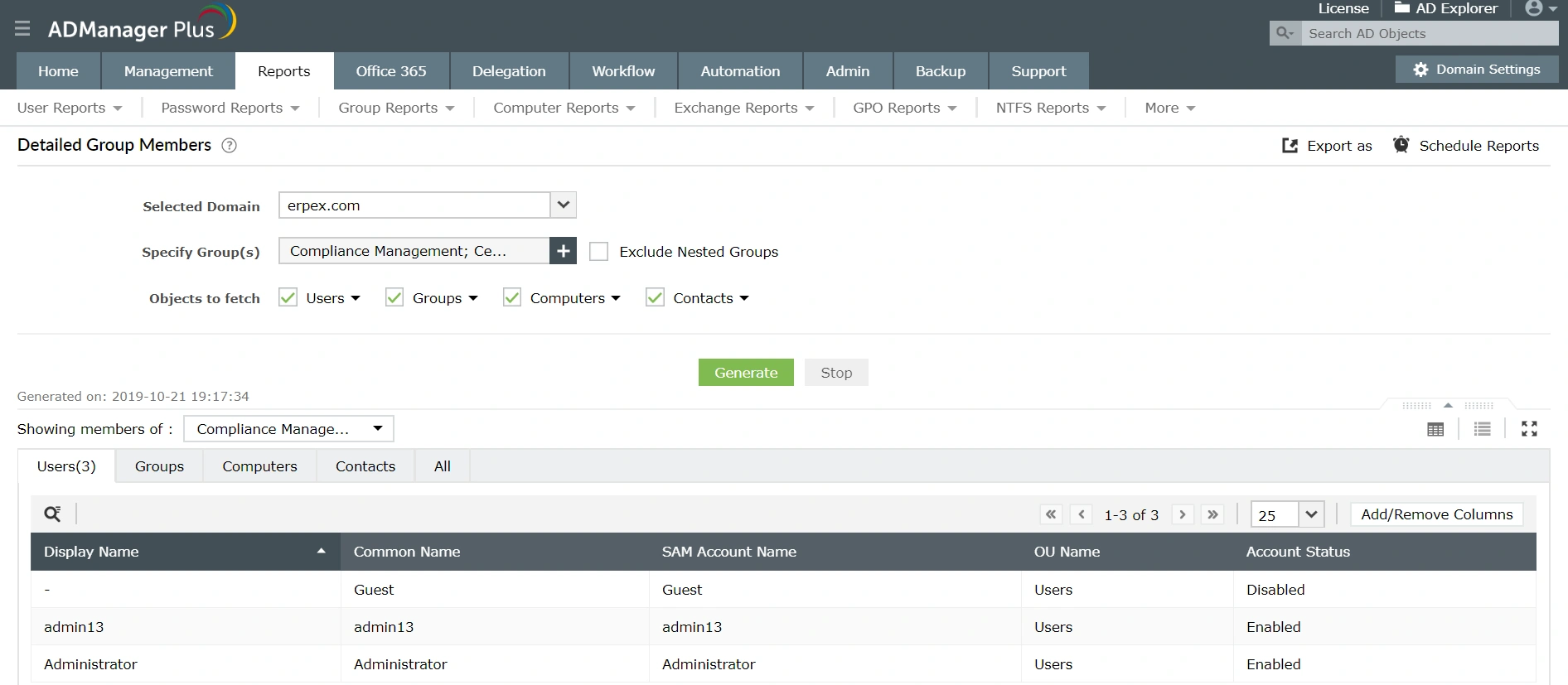Open Domain Settings gear button
The width and height of the screenshot is (1568, 685).
click(x=1477, y=70)
